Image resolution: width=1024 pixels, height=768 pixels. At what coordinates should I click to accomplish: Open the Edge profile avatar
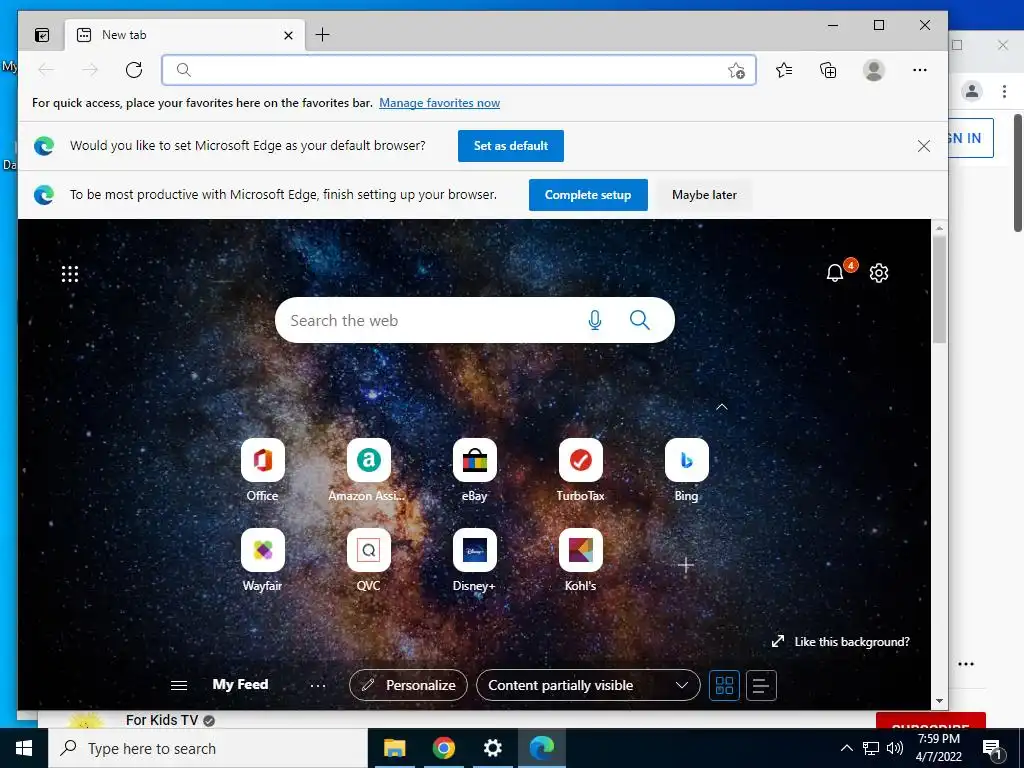point(874,70)
